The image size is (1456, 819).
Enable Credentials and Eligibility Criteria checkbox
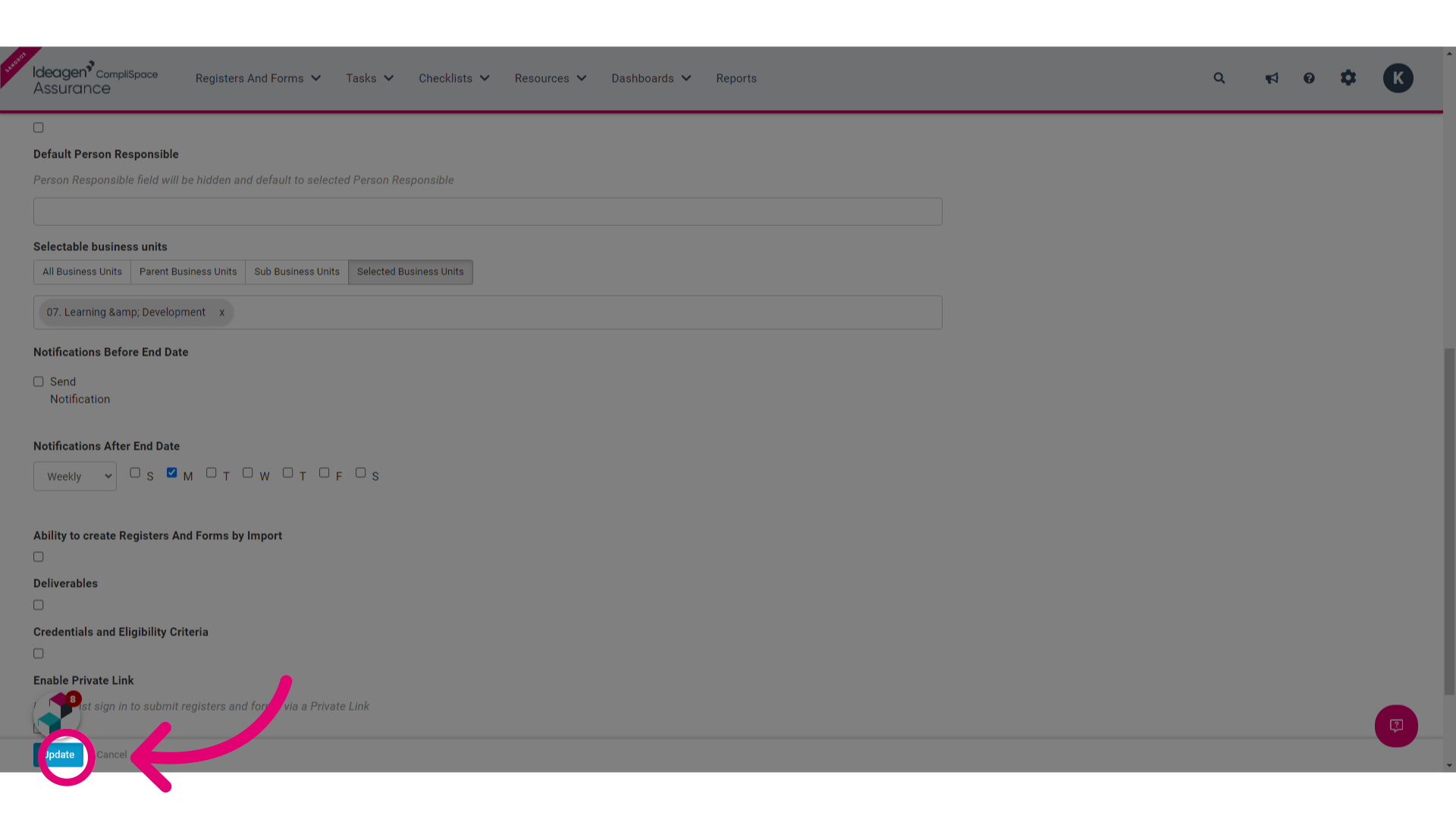[x=39, y=654]
